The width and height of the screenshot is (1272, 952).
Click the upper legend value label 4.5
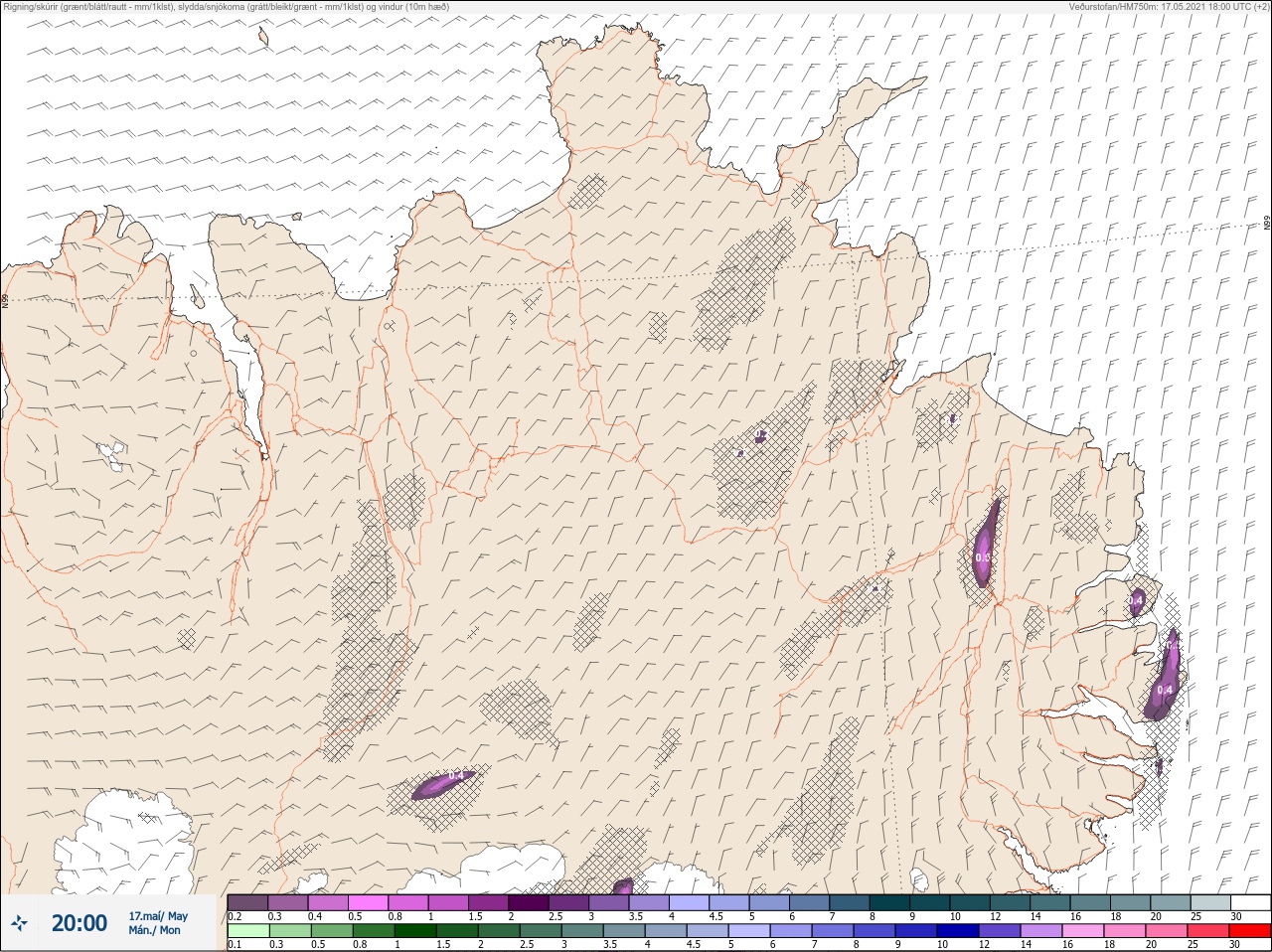(x=715, y=916)
